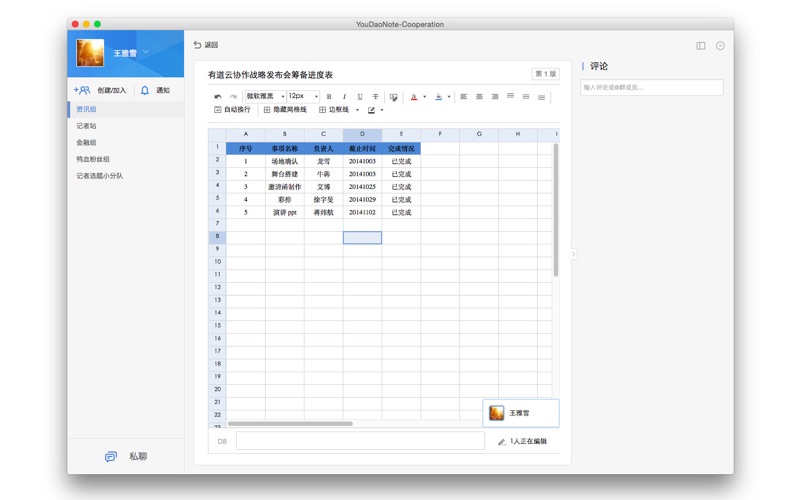Click the formula input bar

pyautogui.click(x=360, y=441)
